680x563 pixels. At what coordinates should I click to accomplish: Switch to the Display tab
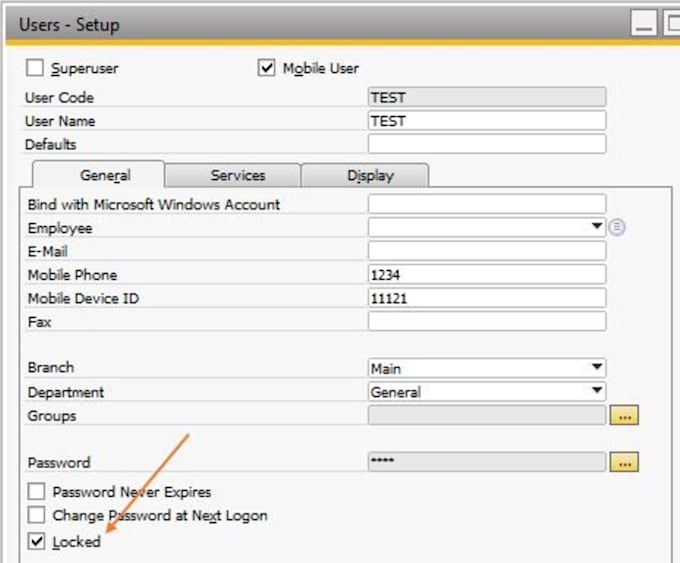point(370,175)
